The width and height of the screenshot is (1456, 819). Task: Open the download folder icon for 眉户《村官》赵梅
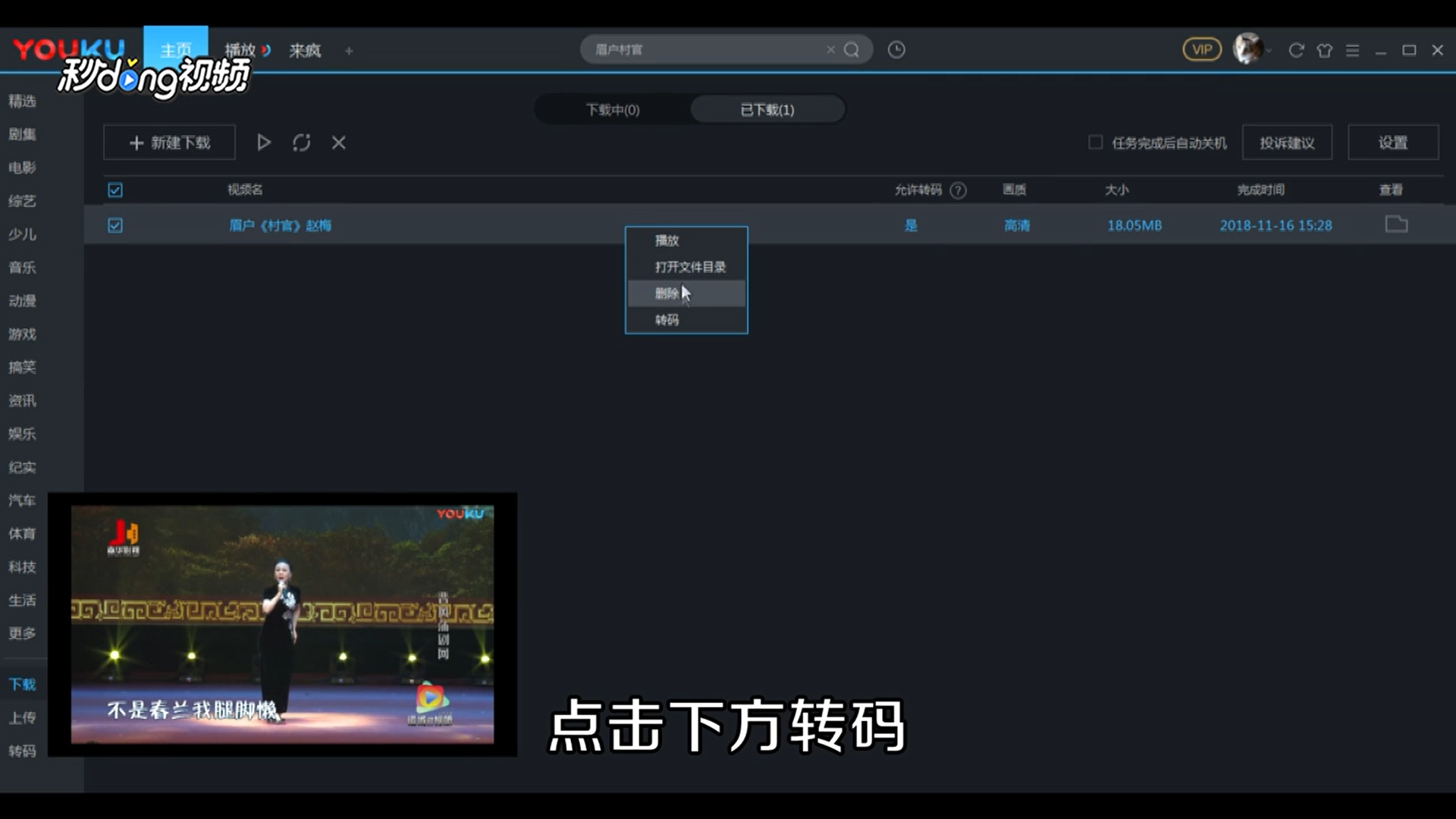pyautogui.click(x=1396, y=224)
